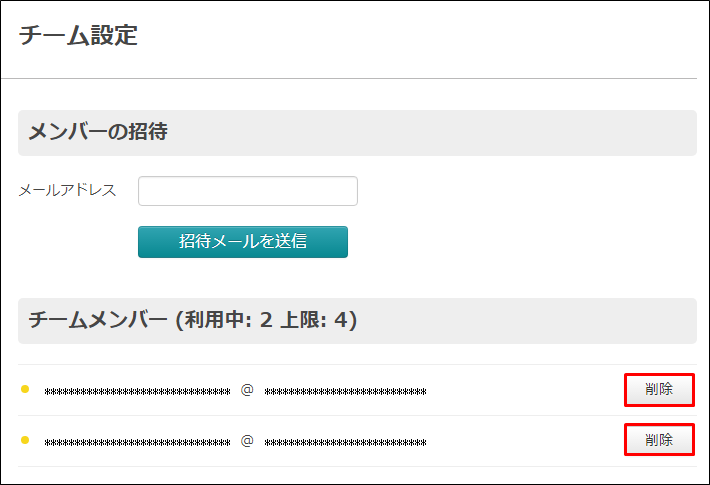This screenshot has height=485, width=710.
Task: Click the @ symbol in first member row
Action: pos(247,390)
